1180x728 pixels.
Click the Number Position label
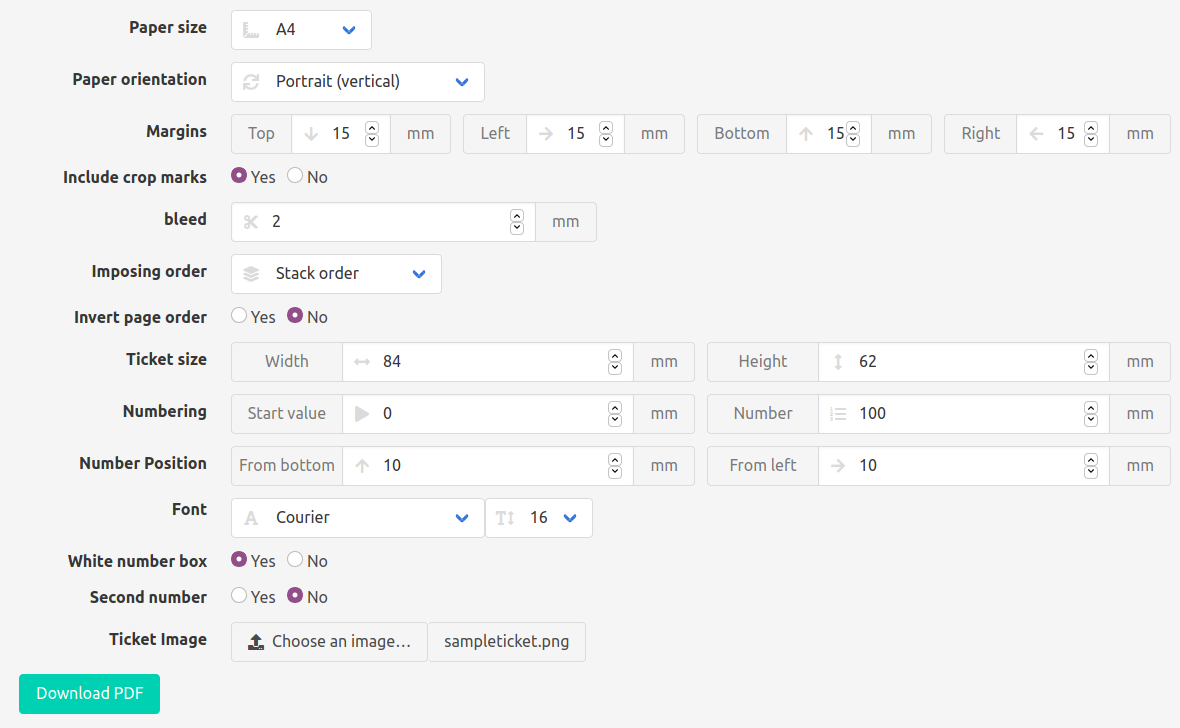143,464
